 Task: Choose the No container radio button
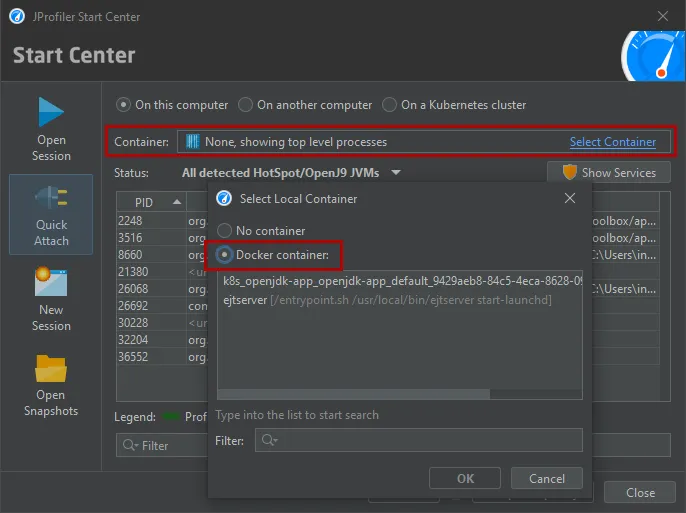point(224,230)
